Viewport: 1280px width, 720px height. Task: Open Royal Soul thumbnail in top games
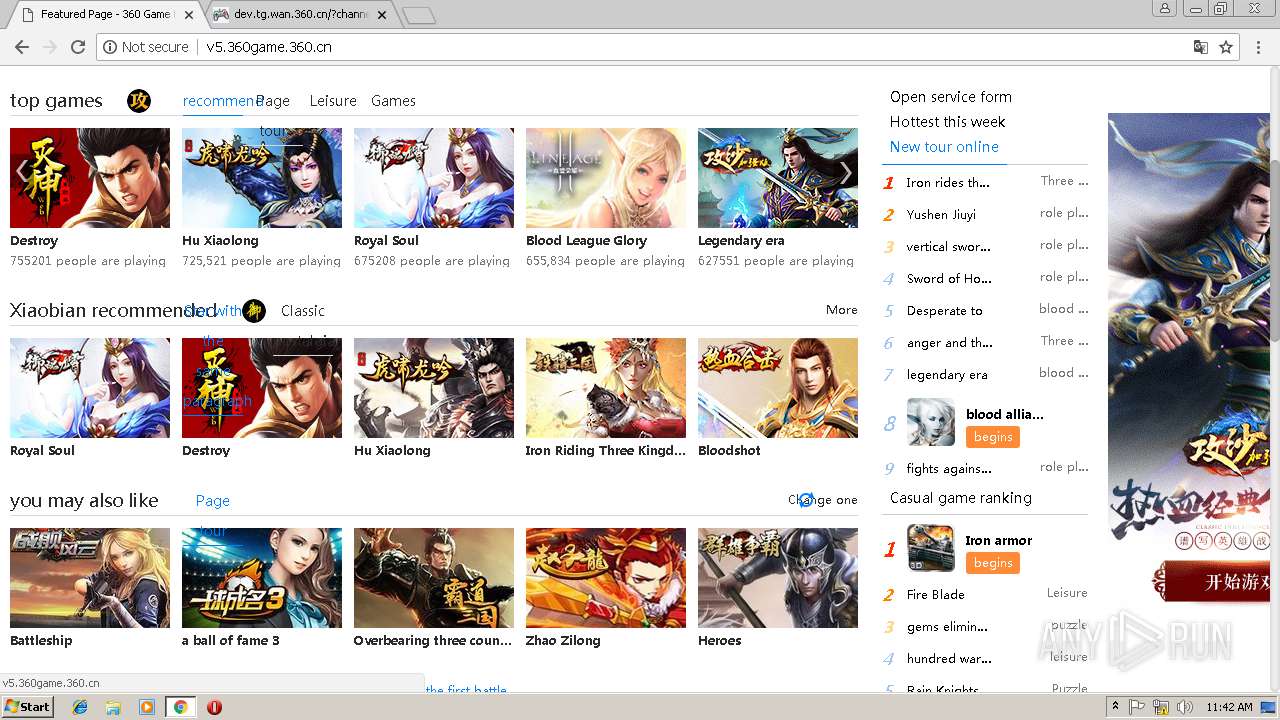[434, 178]
